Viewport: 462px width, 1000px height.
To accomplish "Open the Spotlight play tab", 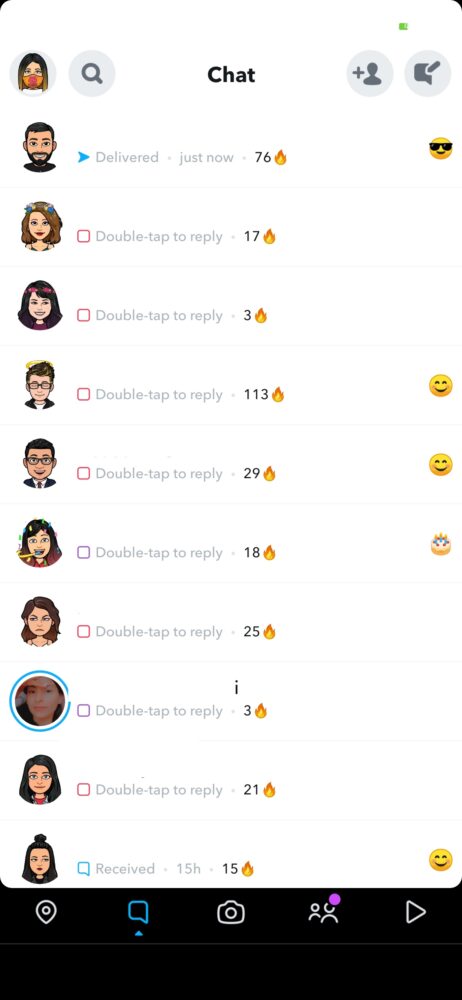I will tap(415, 913).
